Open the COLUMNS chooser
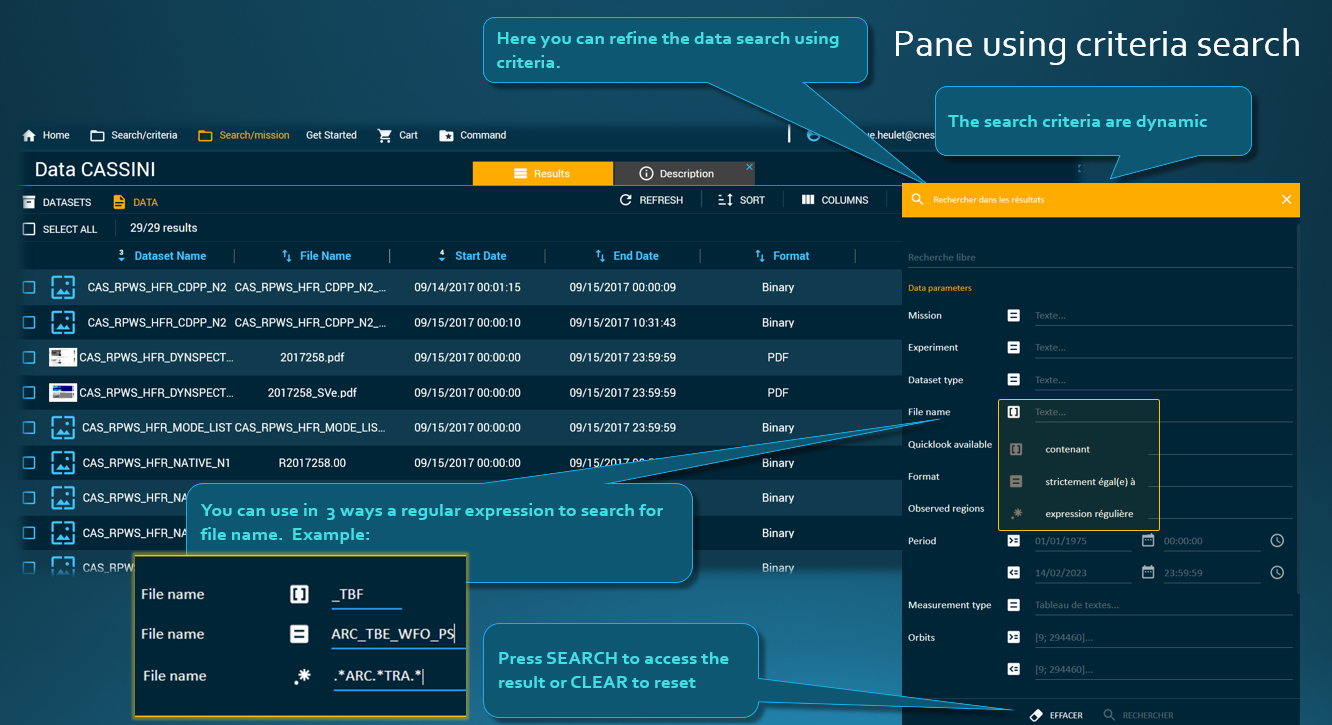The height and width of the screenshot is (725, 1332). coord(835,200)
